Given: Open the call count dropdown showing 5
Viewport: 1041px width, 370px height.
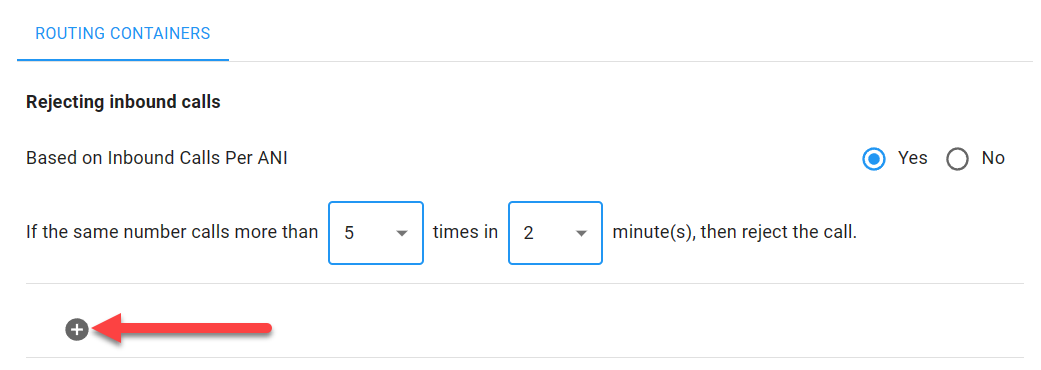Looking at the screenshot, I should point(376,233).
